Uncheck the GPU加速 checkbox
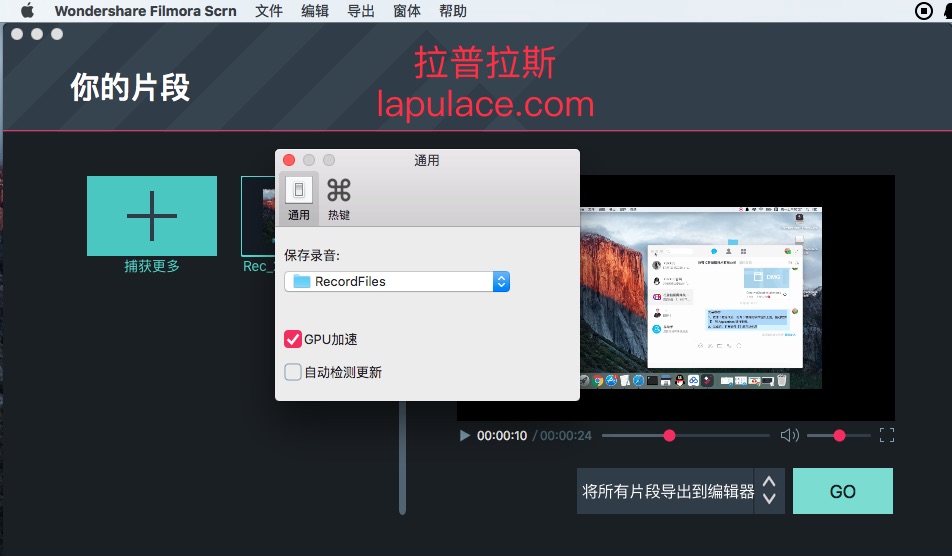Viewport: 952px width, 556px height. pyautogui.click(x=293, y=339)
